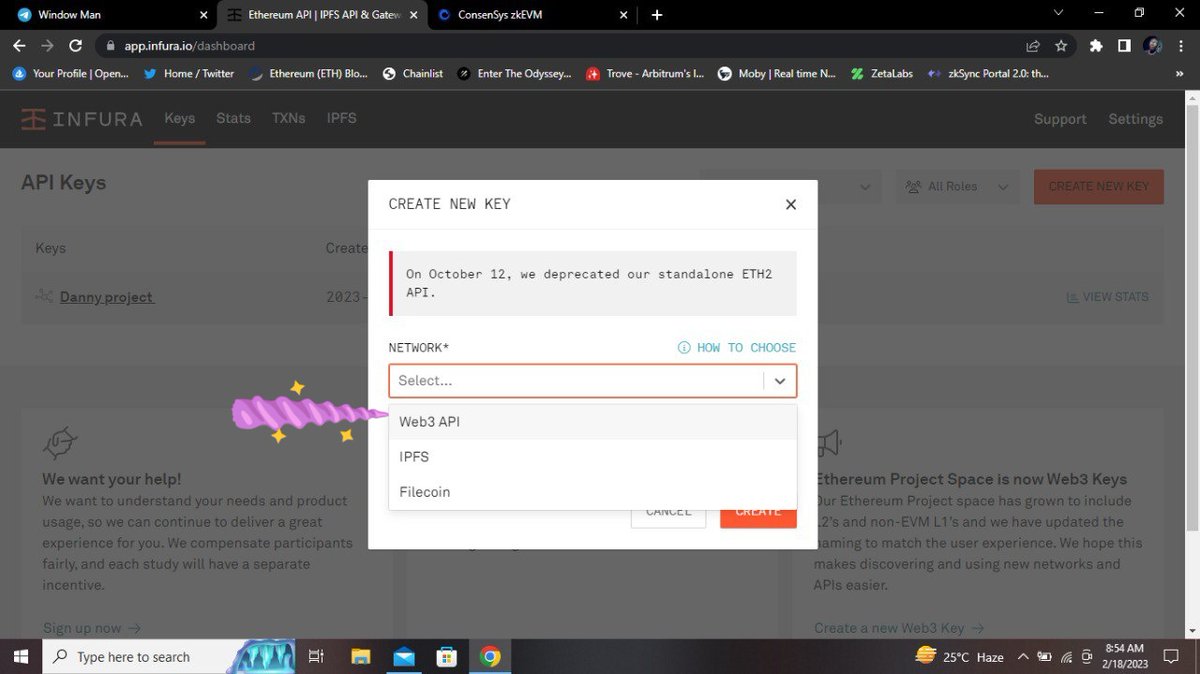The height and width of the screenshot is (674, 1200).
Task: Click the orange Create button
Action: coord(758,512)
